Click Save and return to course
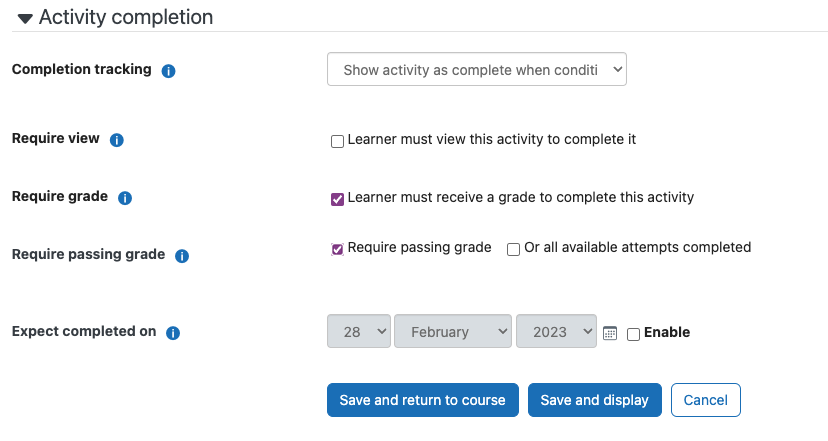This screenshot has width=828, height=441. (x=422, y=400)
